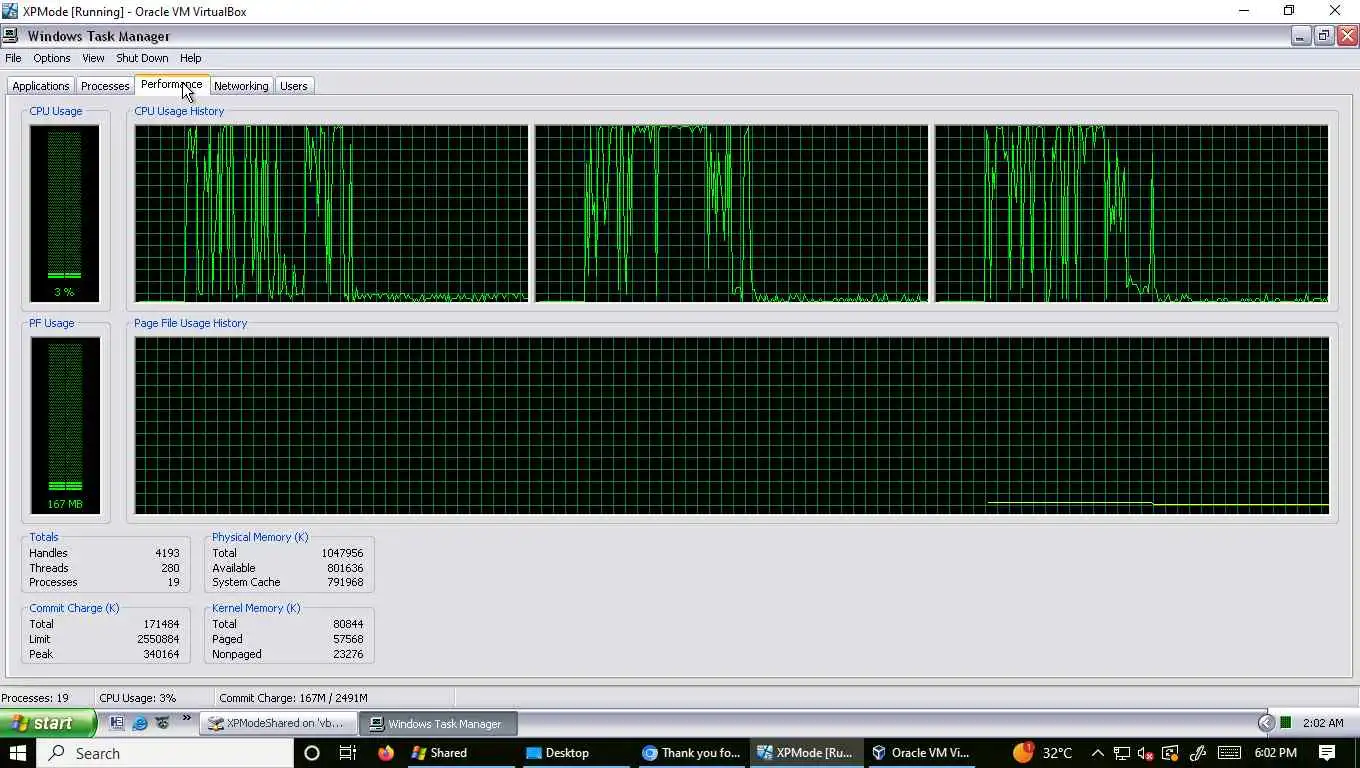Click the XP clock showing 2:02 AM
The width and height of the screenshot is (1360, 768).
[1323, 723]
